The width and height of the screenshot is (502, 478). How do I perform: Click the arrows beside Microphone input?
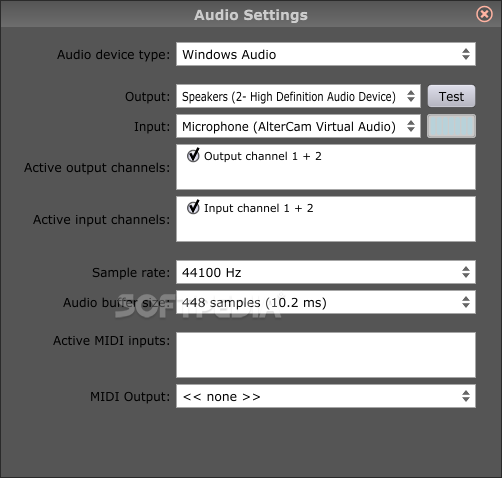(411, 126)
